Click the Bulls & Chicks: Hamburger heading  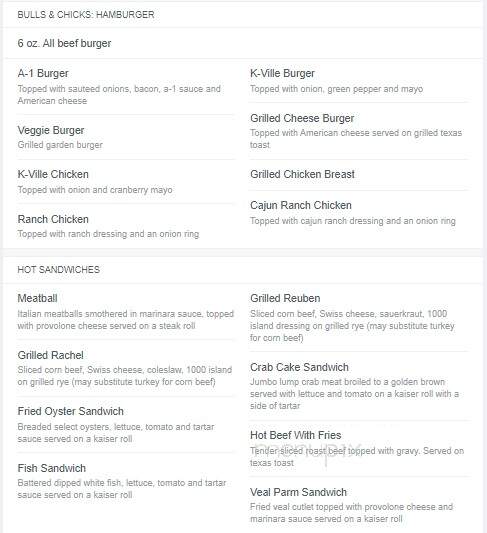pyautogui.click(x=86, y=15)
